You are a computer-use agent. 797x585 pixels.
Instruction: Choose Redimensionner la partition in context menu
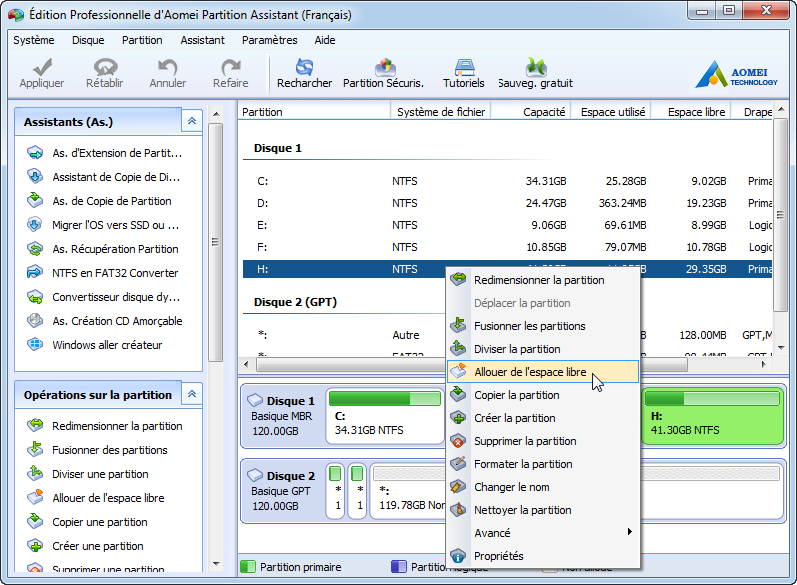pyautogui.click(x=543, y=280)
